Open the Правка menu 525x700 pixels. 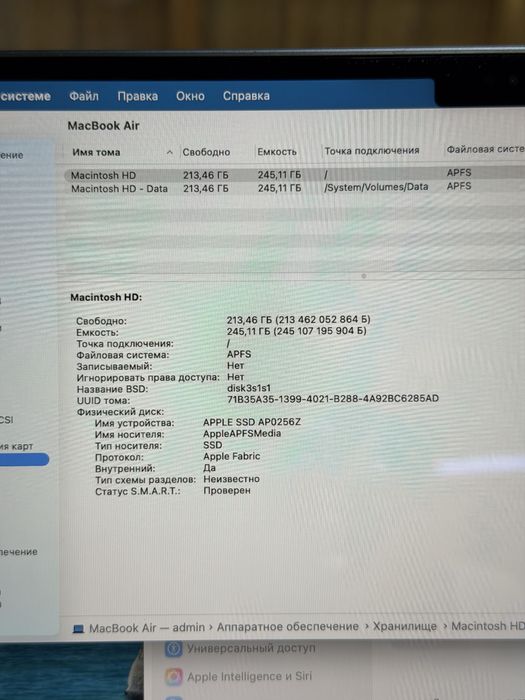coord(138,96)
